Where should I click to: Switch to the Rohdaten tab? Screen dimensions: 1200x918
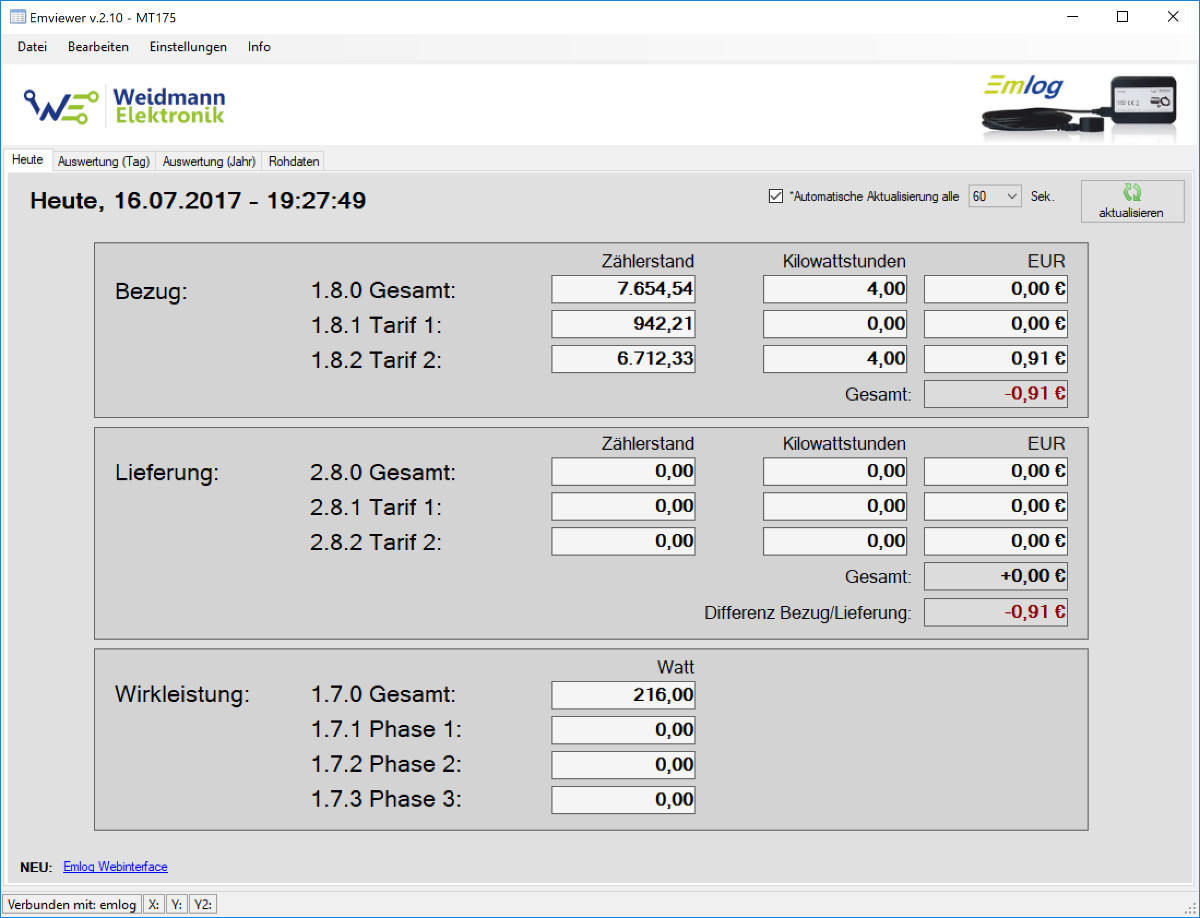pyautogui.click(x=294, y=161)
